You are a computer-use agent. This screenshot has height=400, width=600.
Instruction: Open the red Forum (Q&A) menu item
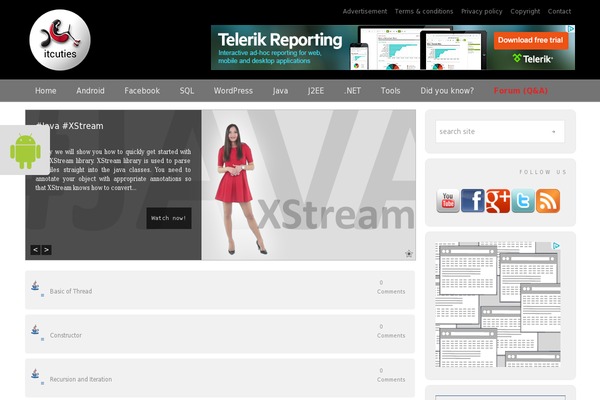pyautogui.click(x=521, y=91)
